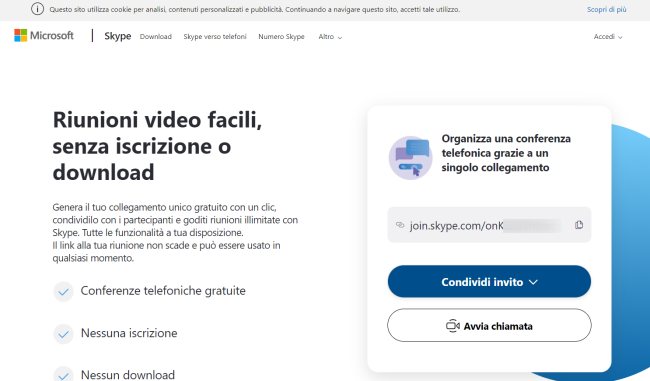Screen dimensions: 650x381
Task: Expand the Altro dropdown menu
Action: coord(330,37)
